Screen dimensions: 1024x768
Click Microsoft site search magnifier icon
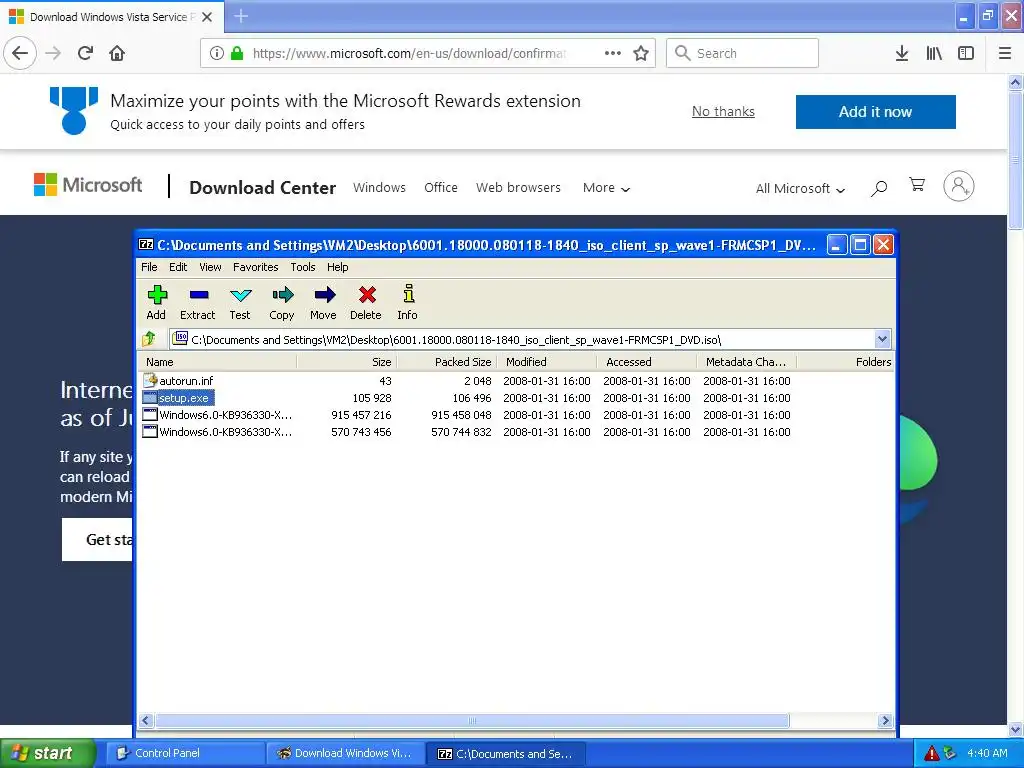tap(879, 188)
